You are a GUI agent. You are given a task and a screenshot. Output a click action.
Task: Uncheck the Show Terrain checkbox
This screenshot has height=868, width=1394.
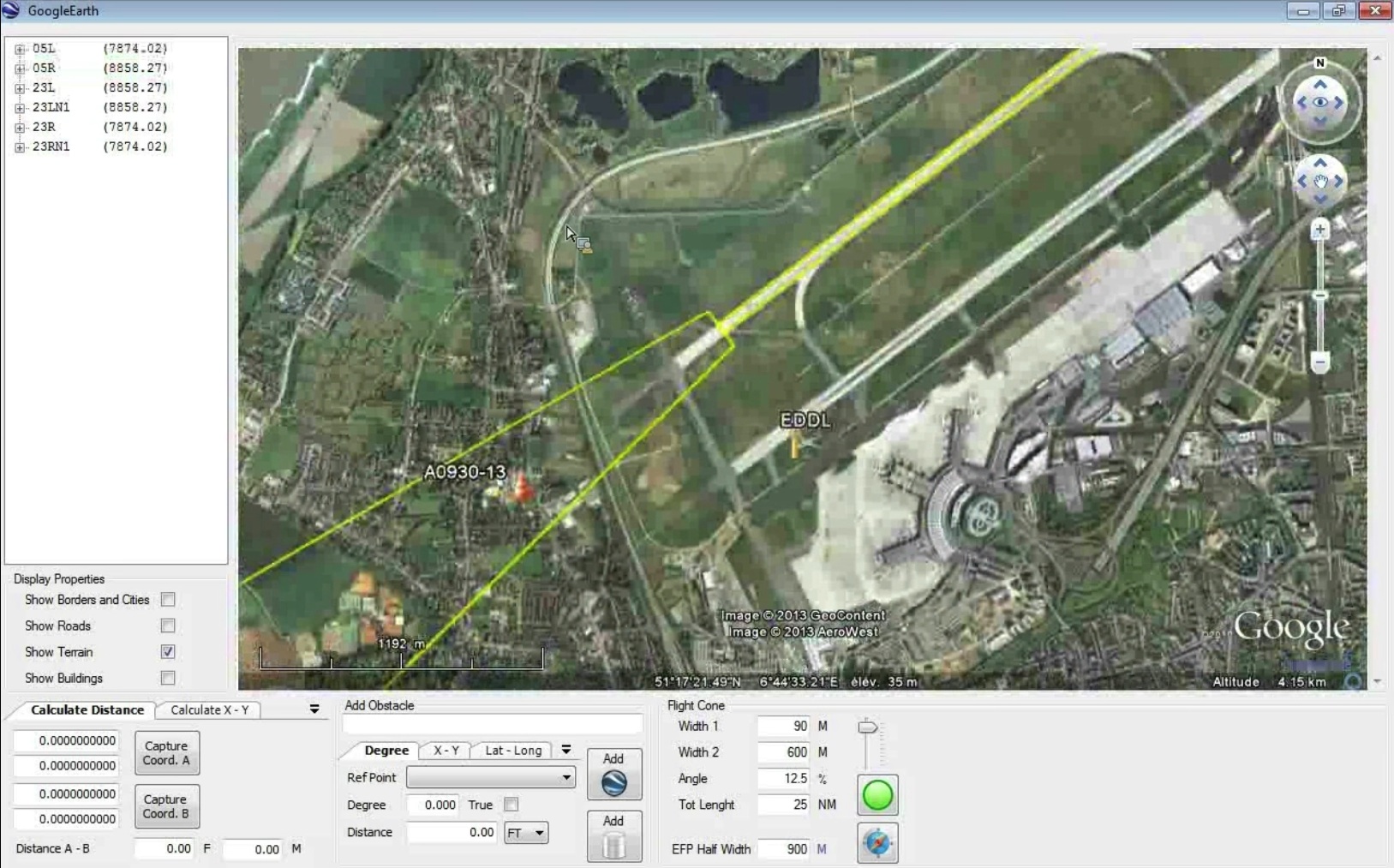click(168, 652)
